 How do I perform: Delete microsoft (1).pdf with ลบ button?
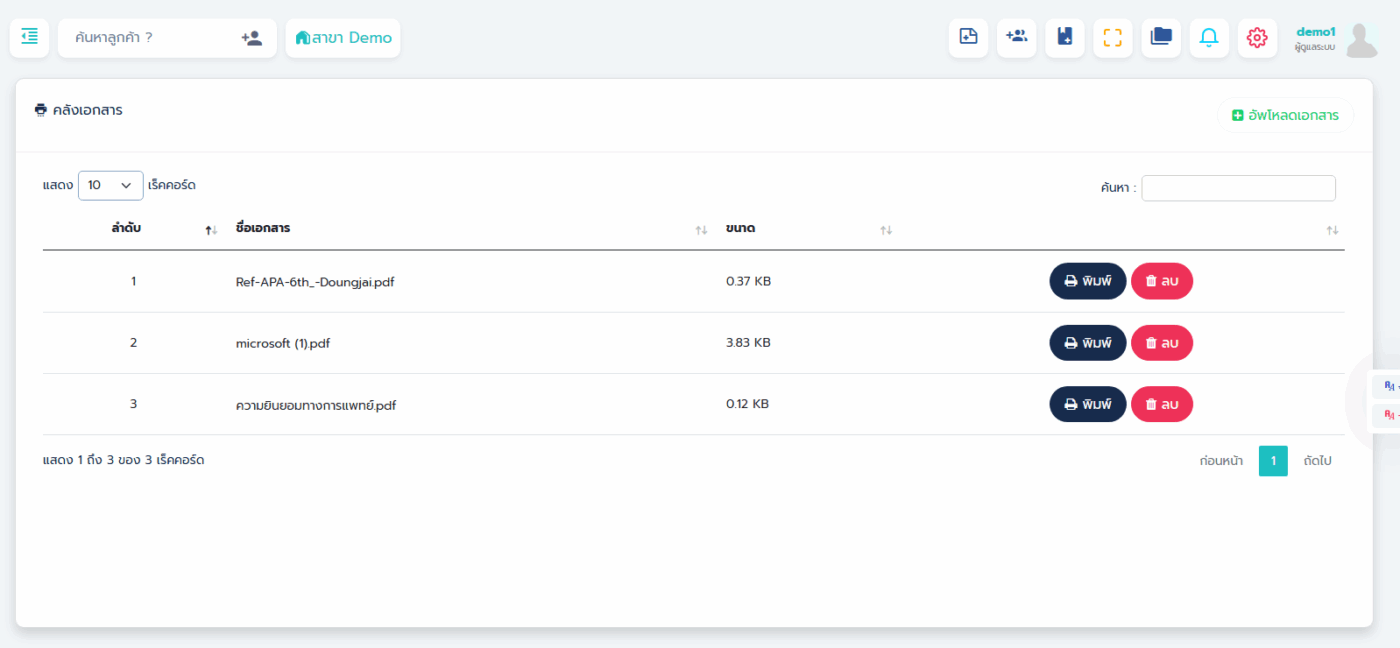[1162, 343]
